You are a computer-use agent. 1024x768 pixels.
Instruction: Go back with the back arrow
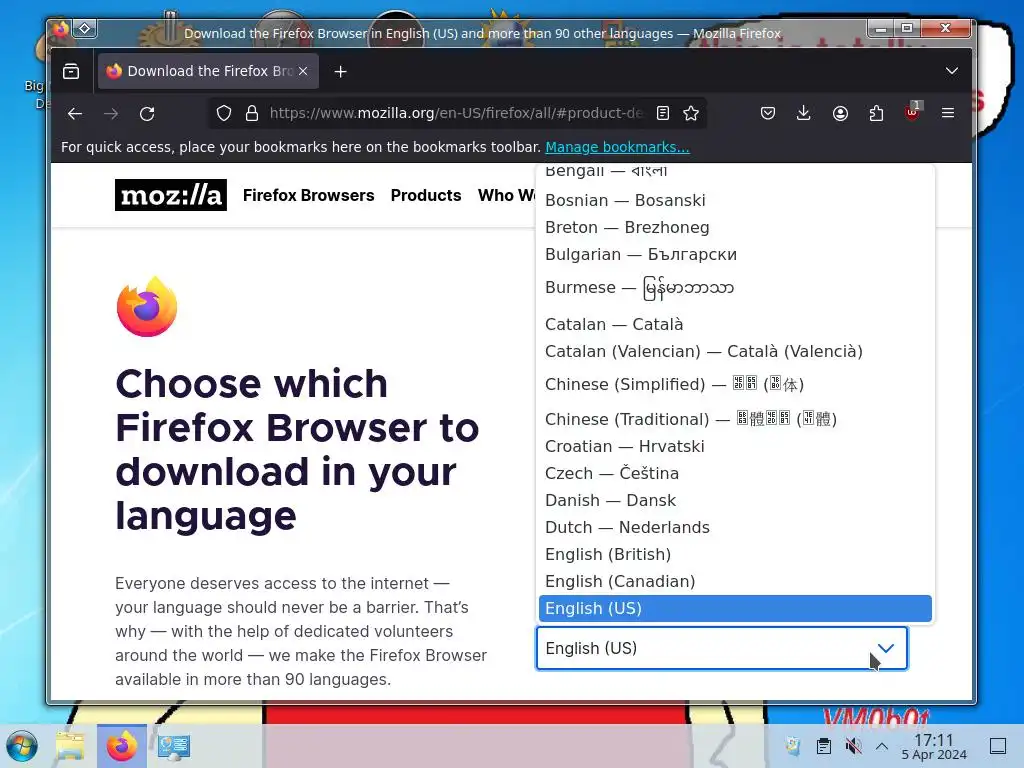(x=75, y=114)
